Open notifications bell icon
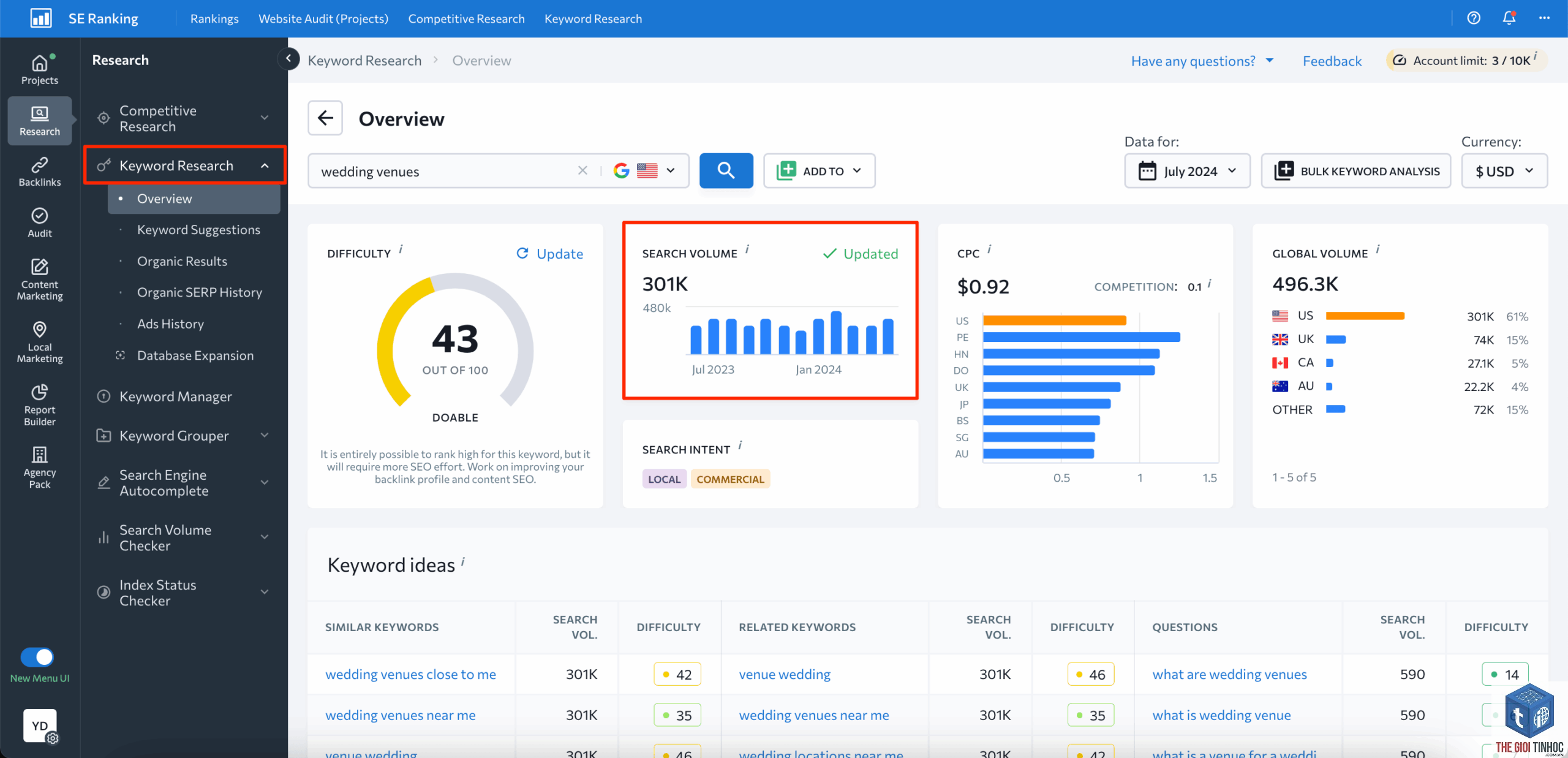The height and width of the screenshot is (758, 1568). 1509,18
